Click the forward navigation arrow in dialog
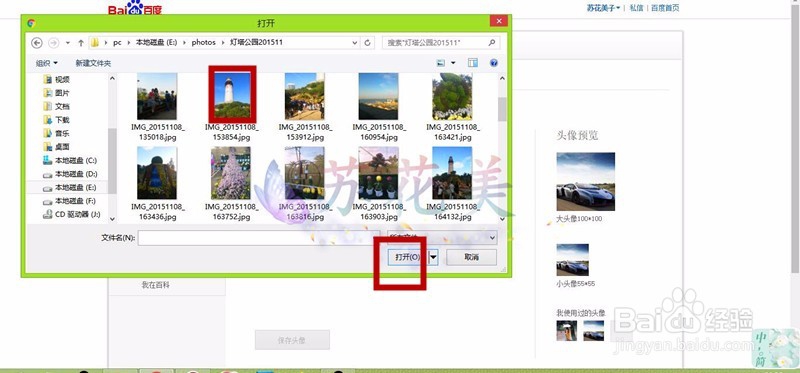The width and height of the screenshot is (800, 373). [54, 43]
